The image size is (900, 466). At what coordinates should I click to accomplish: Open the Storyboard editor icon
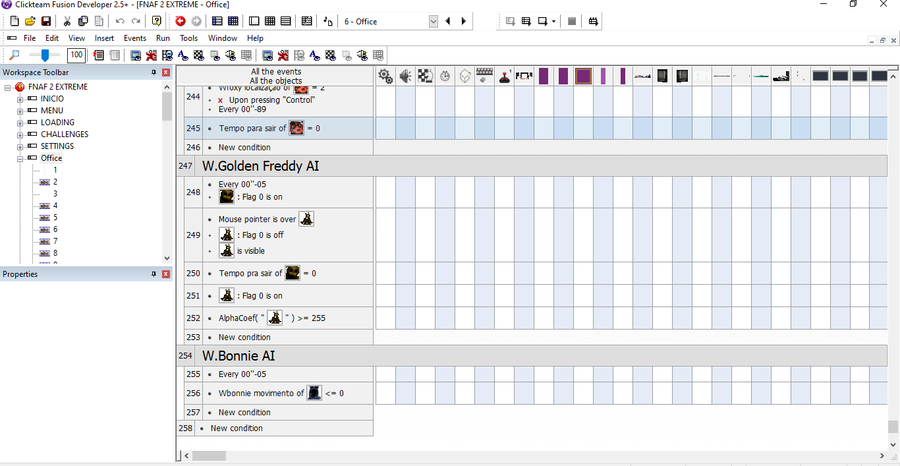[x=217, y=21]
